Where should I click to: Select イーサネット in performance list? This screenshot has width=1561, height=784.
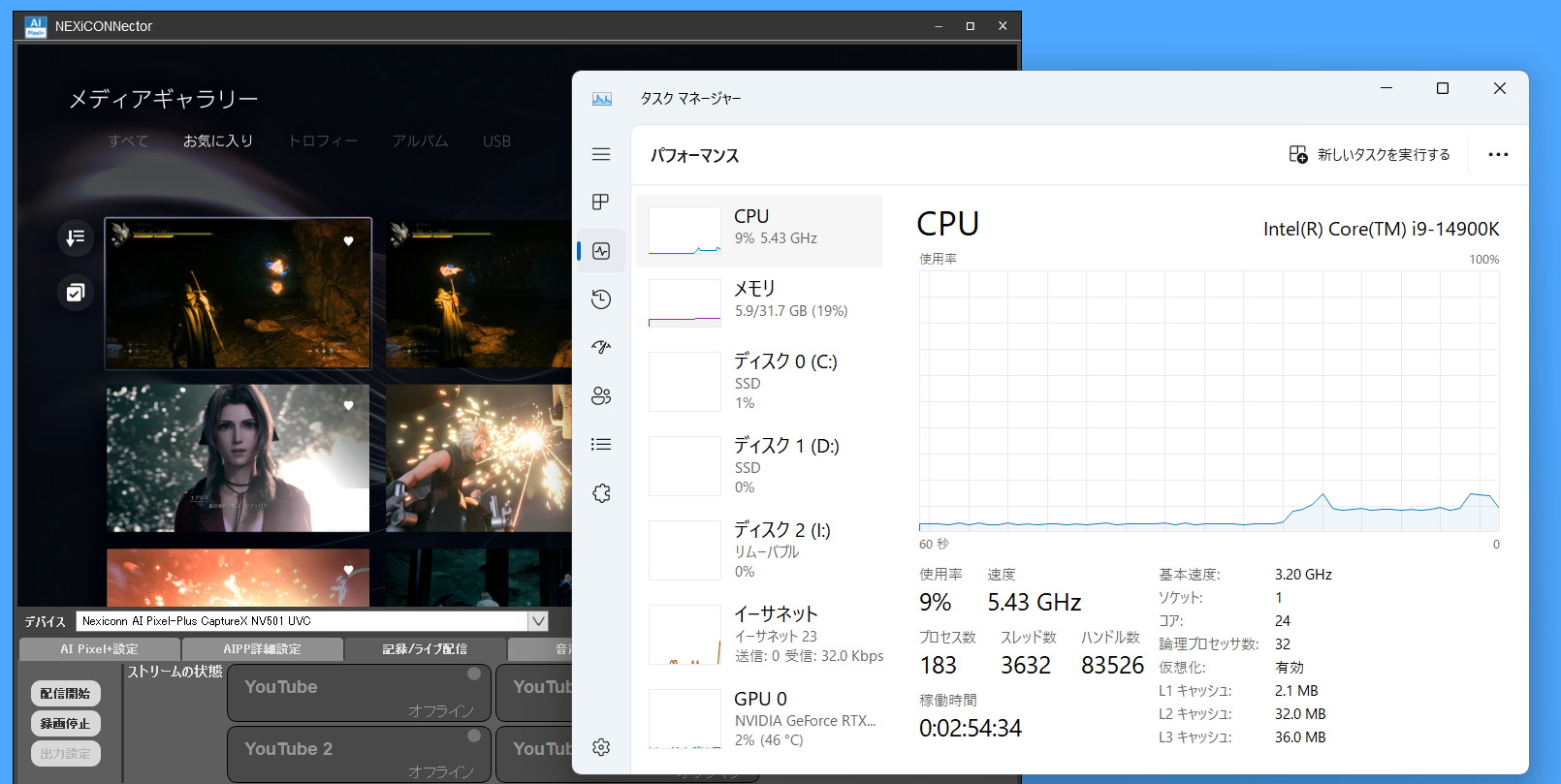click(x=759, y=634)
